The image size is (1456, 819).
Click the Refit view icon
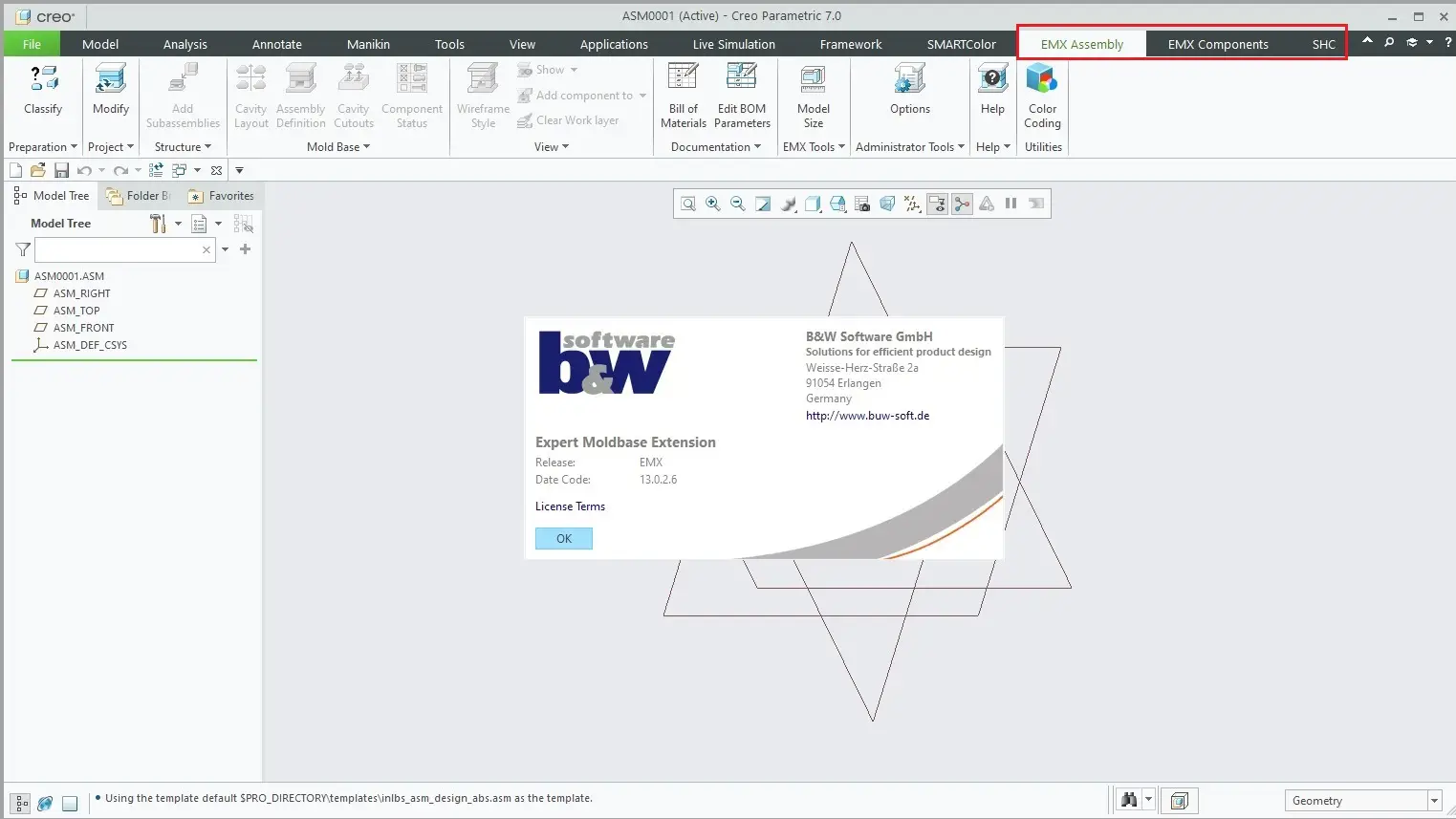688,204
